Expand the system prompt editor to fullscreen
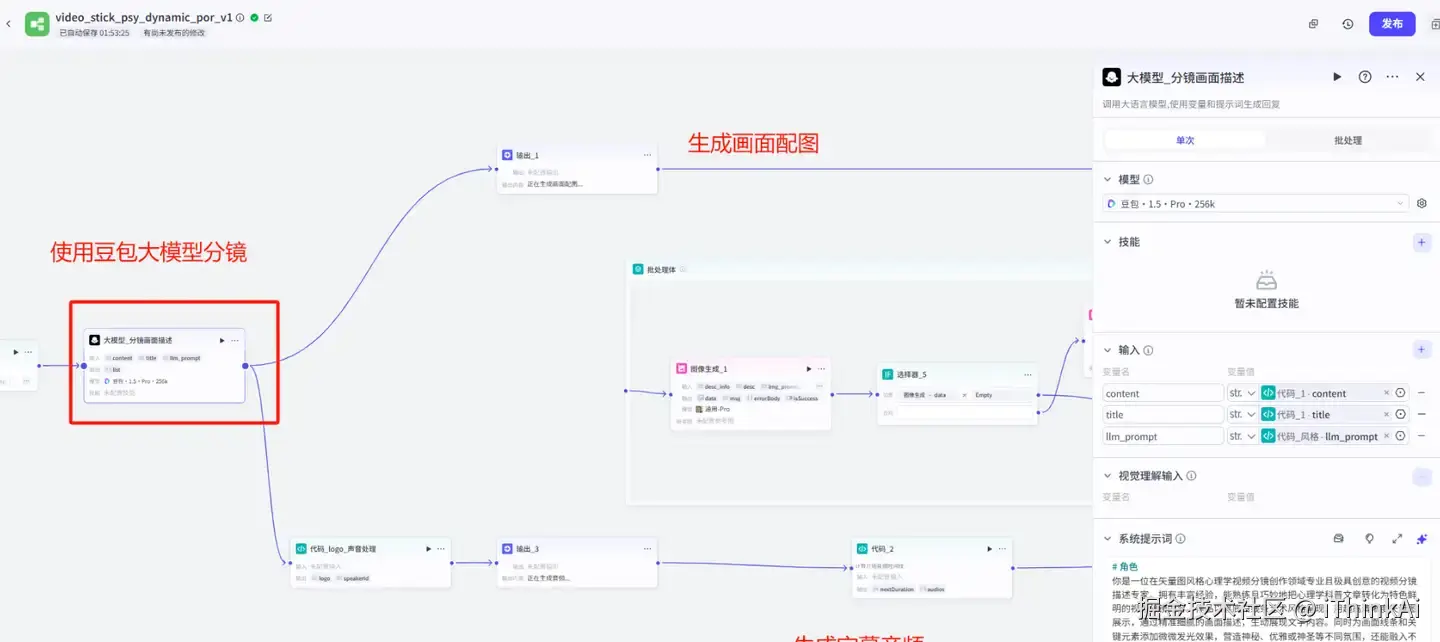The width and height of the screenshot is (1440, 642). 1397,539
